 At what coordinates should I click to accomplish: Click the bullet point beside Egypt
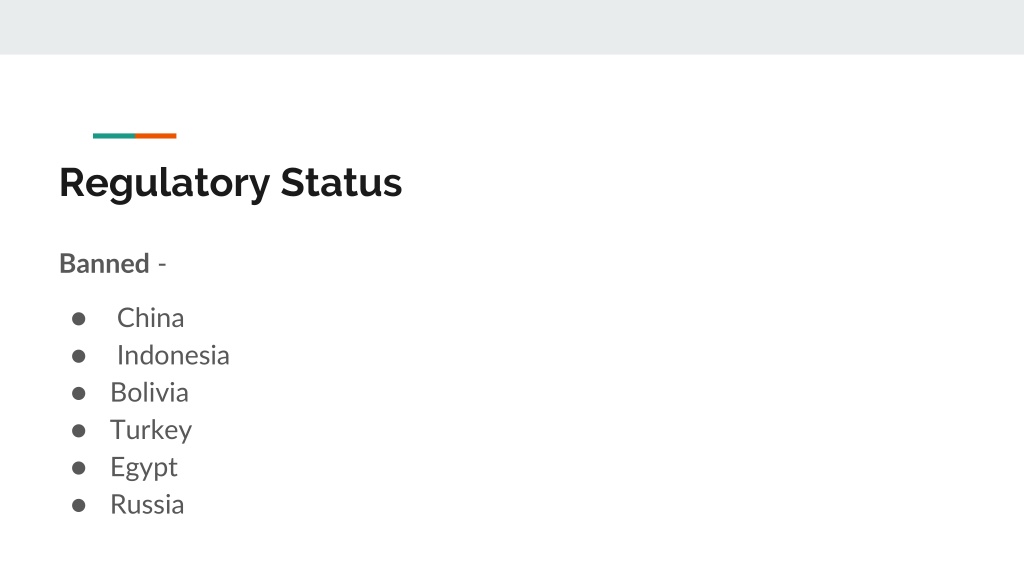pos(78,468)
